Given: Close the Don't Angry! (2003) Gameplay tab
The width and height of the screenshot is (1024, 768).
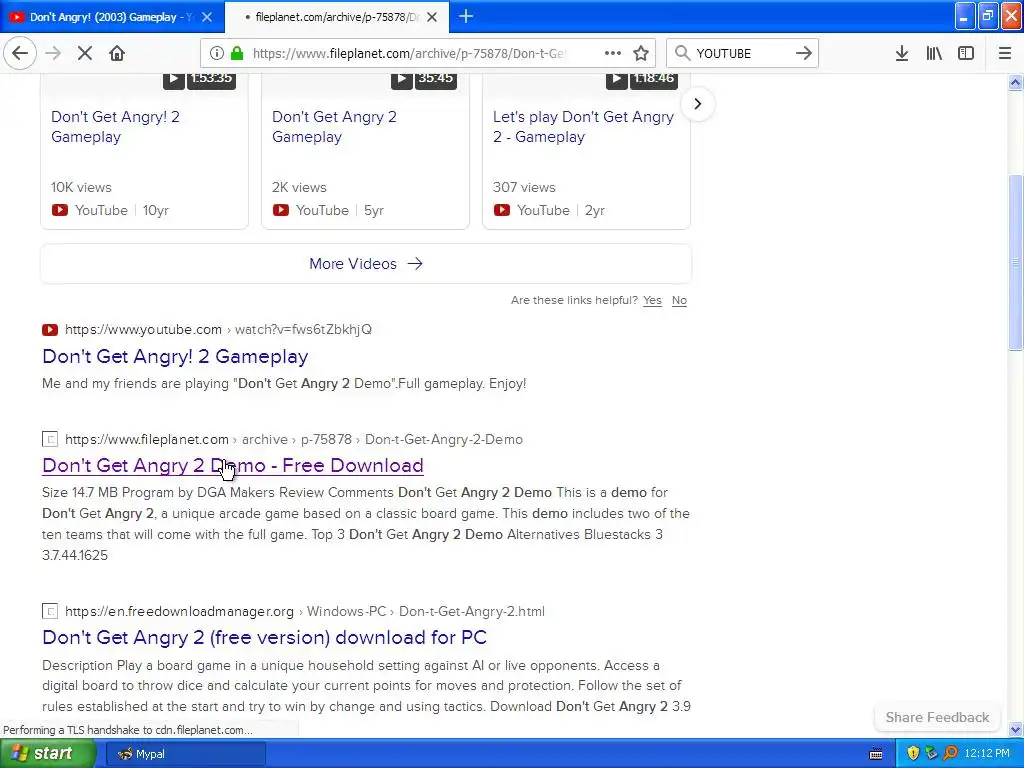Looking at the screenshot, I should pos(207,17).
